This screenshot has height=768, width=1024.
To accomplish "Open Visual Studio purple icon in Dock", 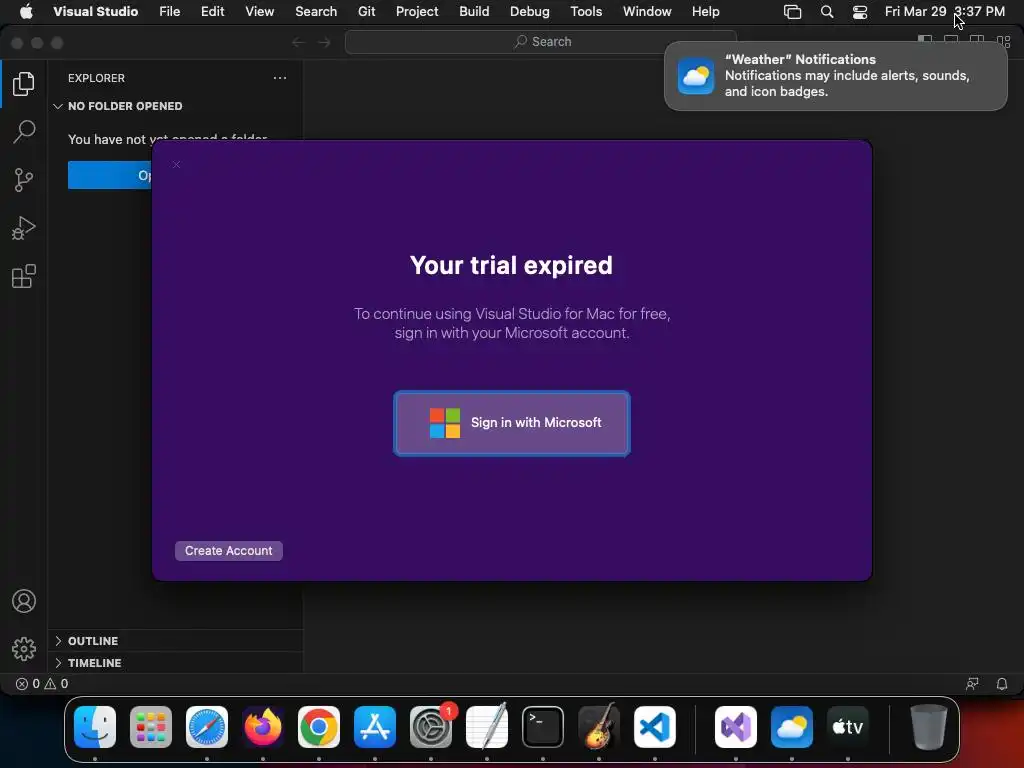I will [x=735, y=726].
